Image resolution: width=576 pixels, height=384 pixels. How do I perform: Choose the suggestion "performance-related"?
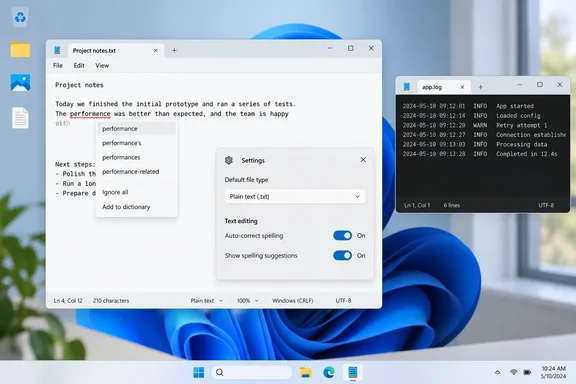pyautogui.click(x=136, y=172)
